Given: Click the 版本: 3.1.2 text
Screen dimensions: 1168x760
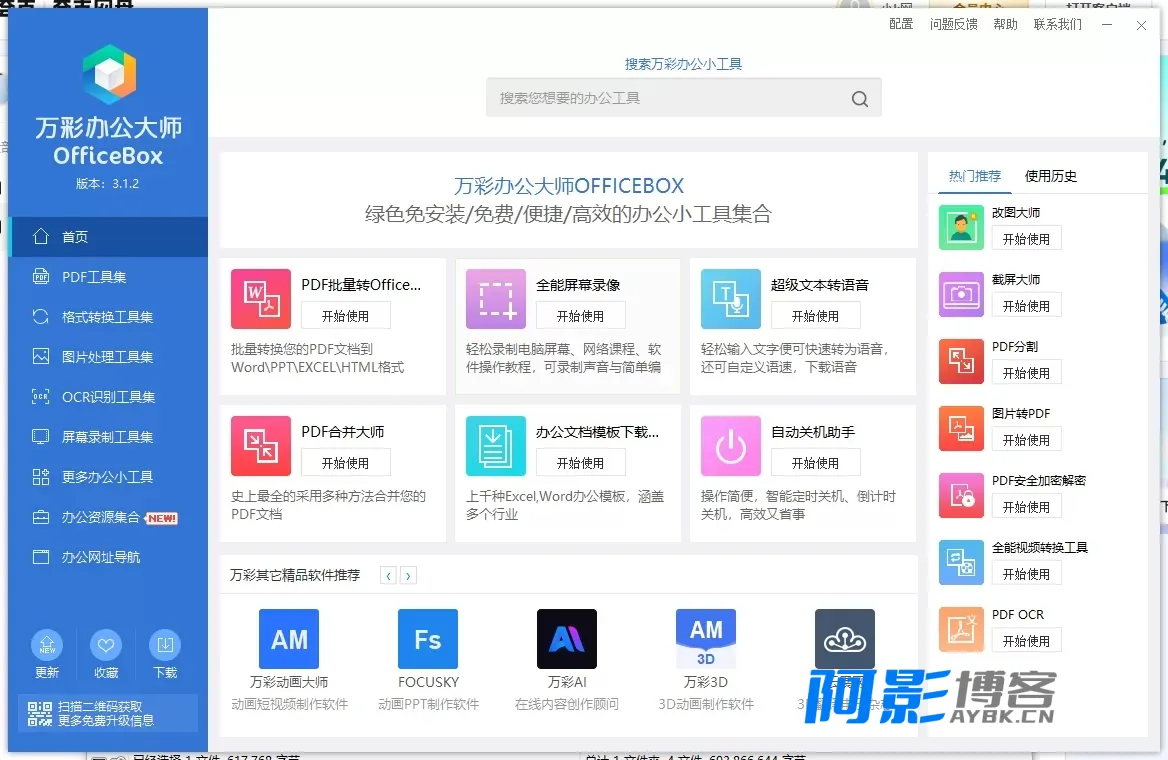Looking at the screenshot, I should point(107,183).
